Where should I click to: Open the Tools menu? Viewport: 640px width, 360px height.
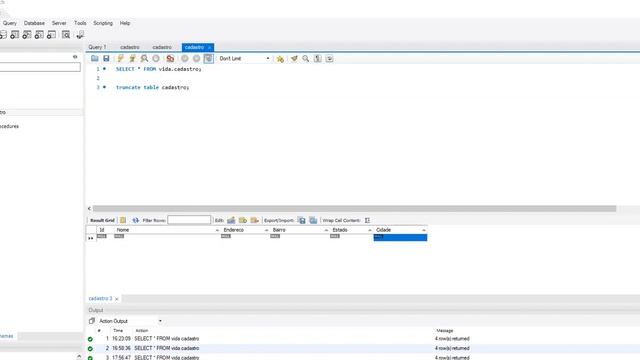click(x=80, y=23)
